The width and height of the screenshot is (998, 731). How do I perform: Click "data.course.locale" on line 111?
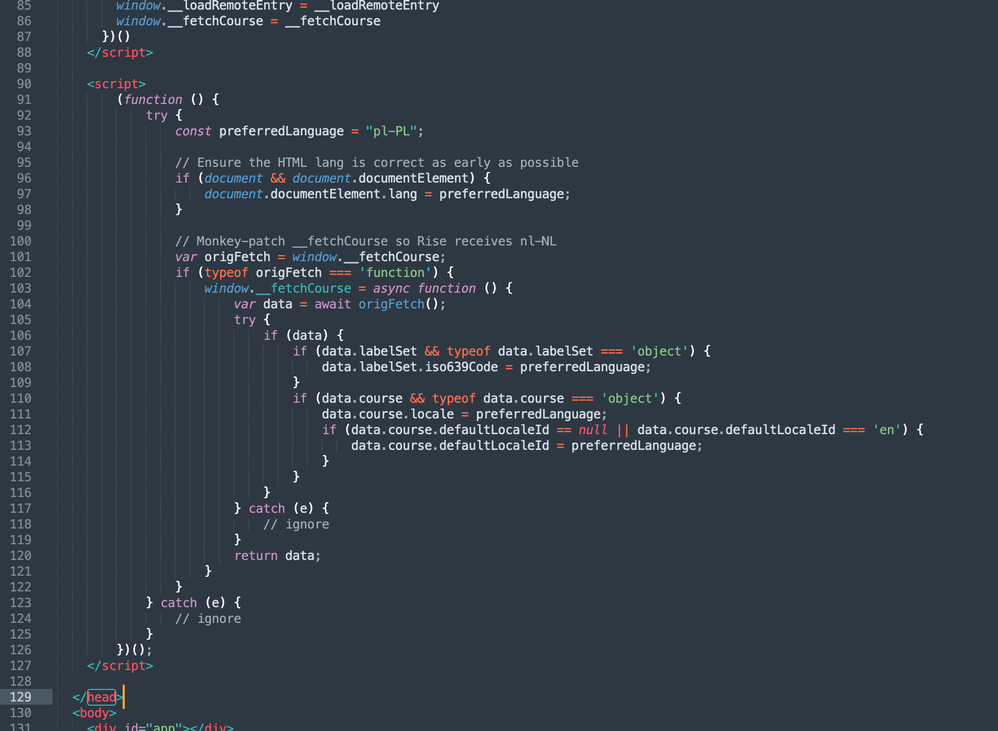coord(388,414)
